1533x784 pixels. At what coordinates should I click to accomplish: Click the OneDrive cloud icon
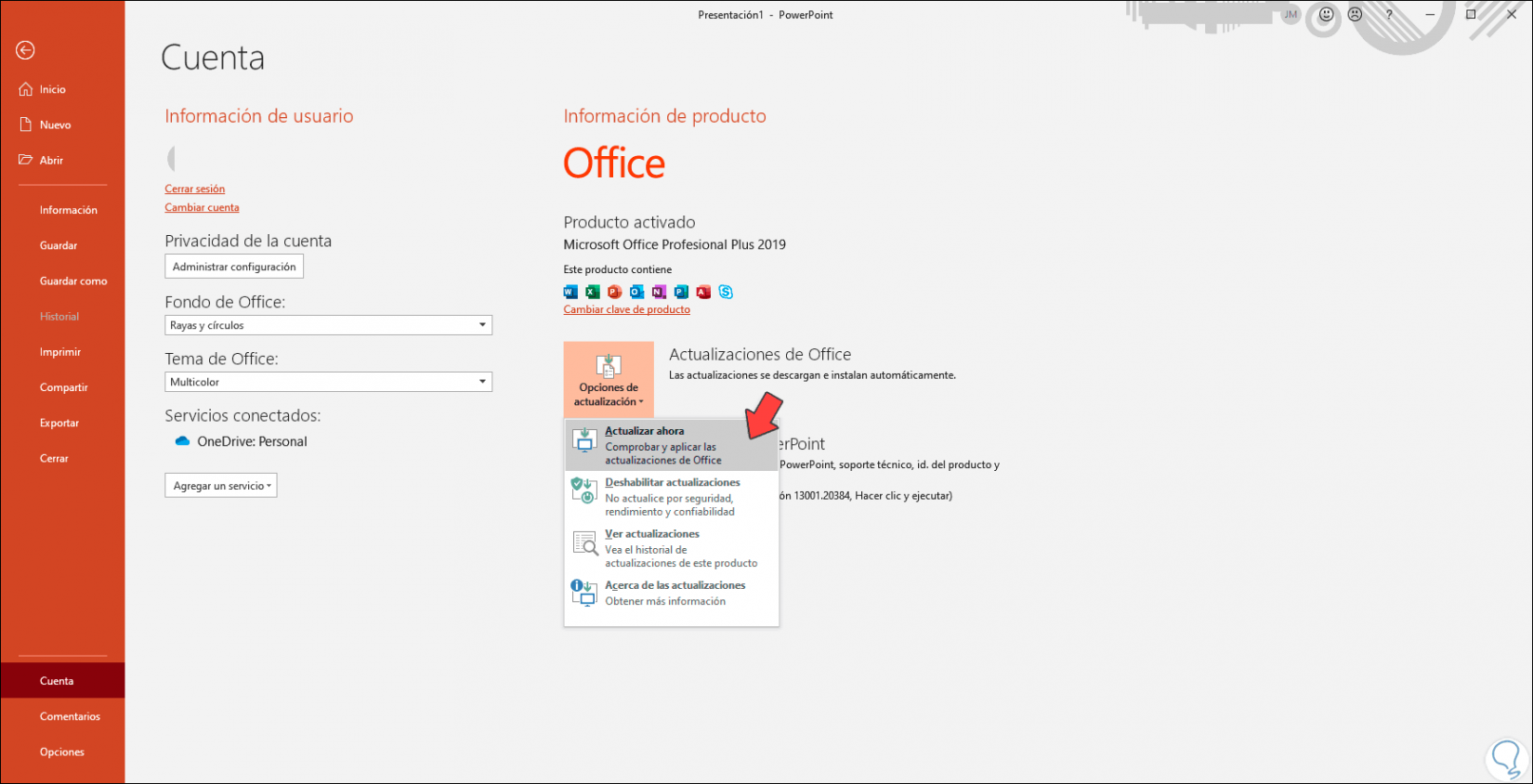(182, 441)
